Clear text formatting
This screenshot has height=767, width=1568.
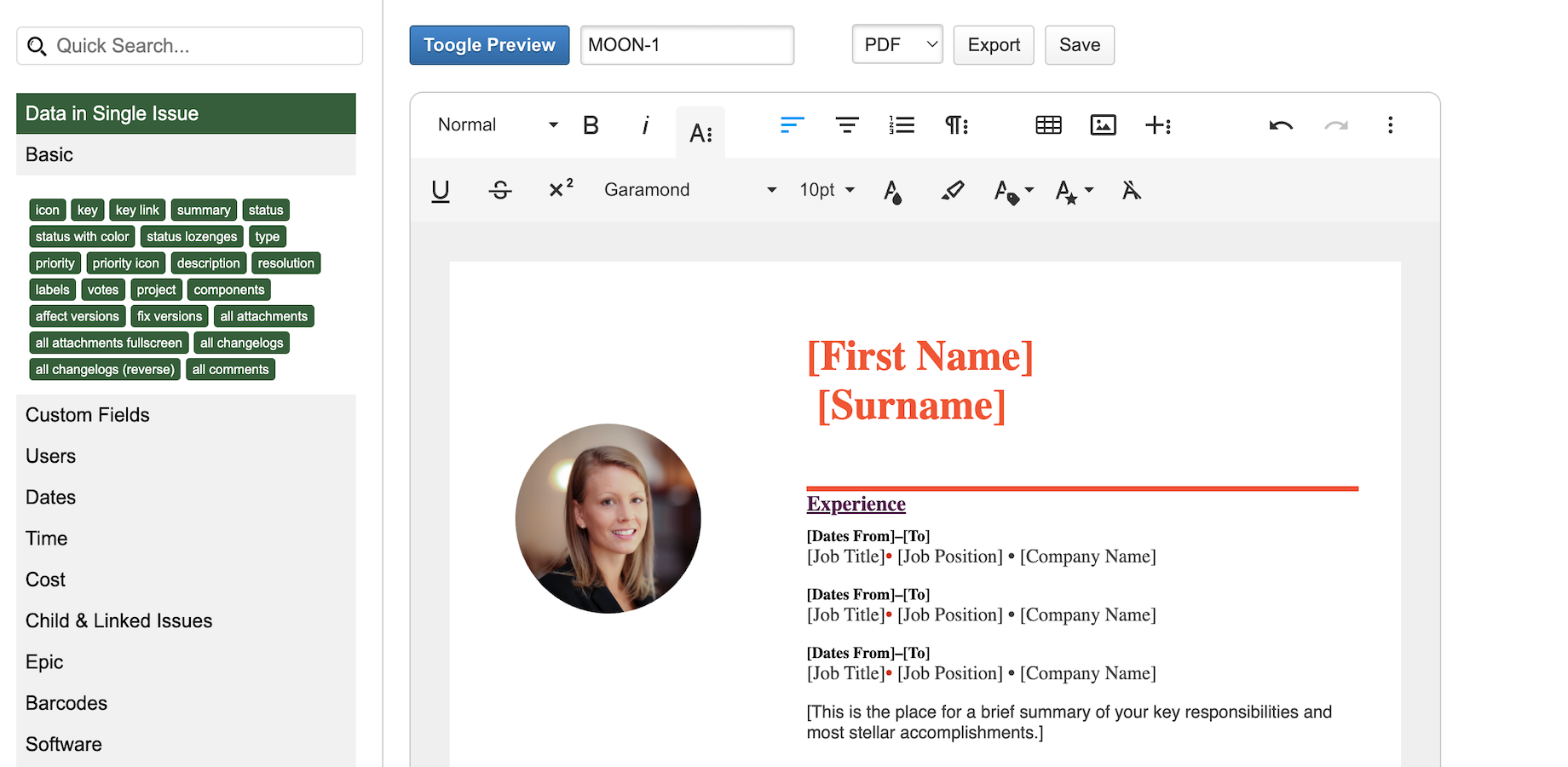(x=1132, y=190)
